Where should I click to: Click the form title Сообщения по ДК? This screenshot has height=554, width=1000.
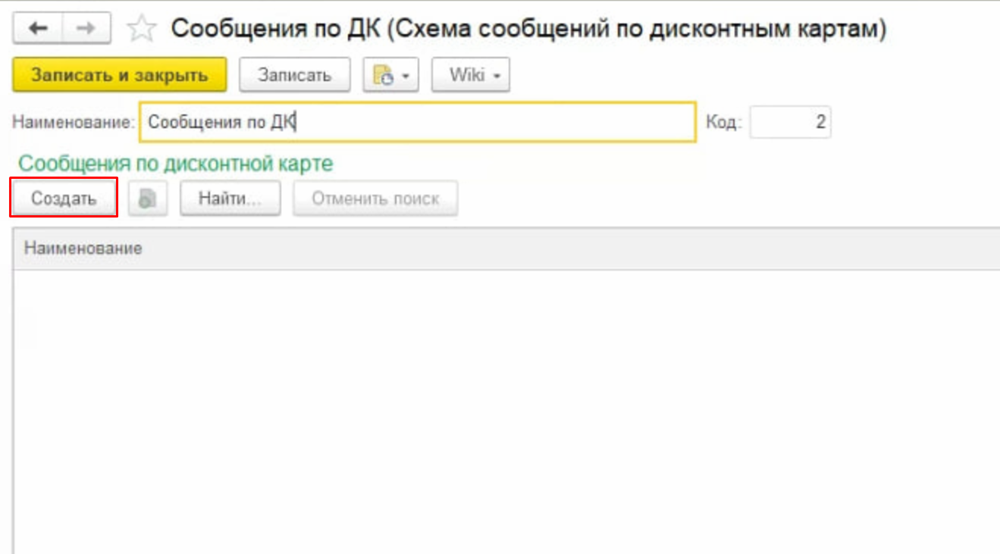click(x=528, y=29)
